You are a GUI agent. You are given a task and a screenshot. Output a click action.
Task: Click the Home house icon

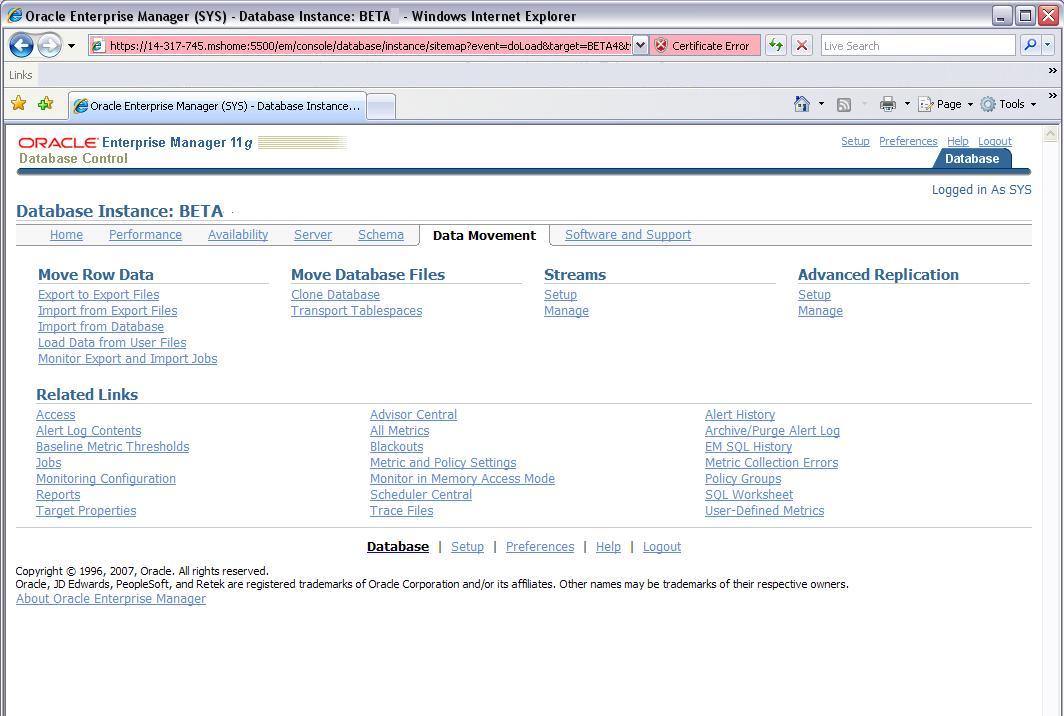tap(801, 104)
